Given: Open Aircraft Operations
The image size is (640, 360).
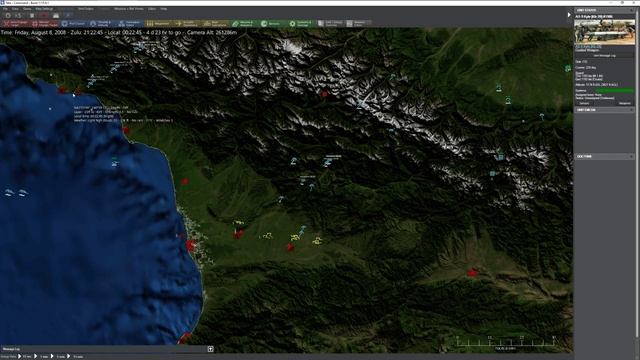Looking at the screenshot, I should click(187, 24).
